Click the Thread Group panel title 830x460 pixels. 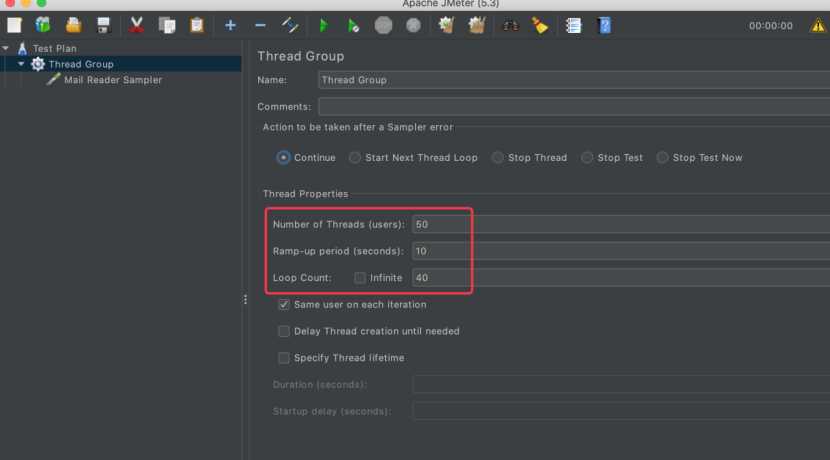301,56
